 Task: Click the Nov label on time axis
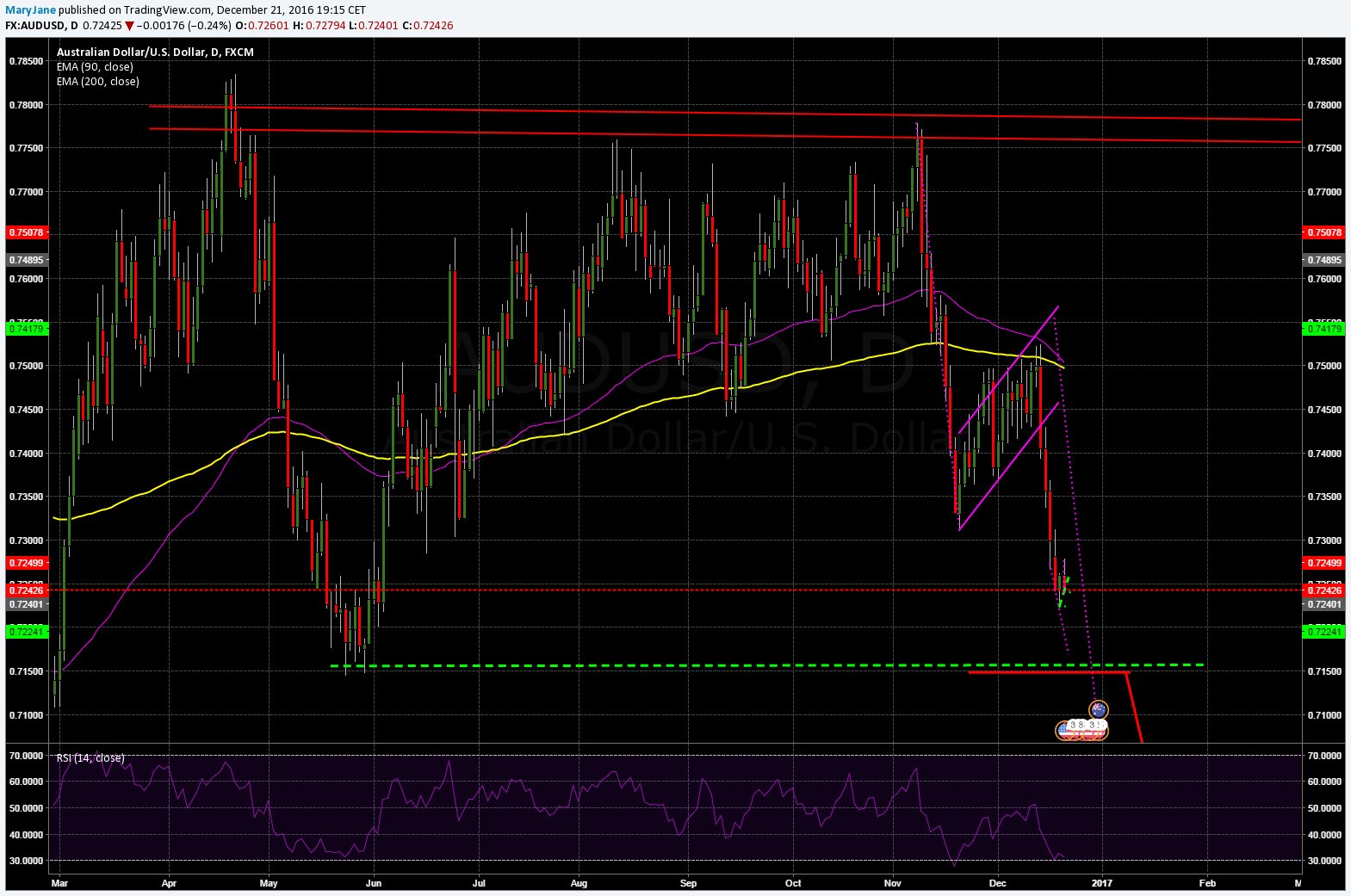(x=892, y=883)
